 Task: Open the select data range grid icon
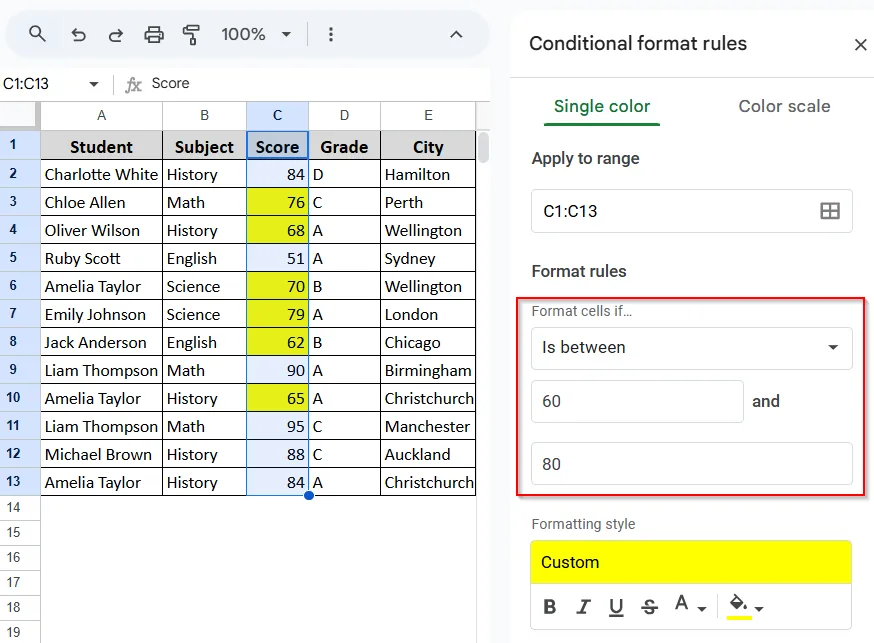830,211
